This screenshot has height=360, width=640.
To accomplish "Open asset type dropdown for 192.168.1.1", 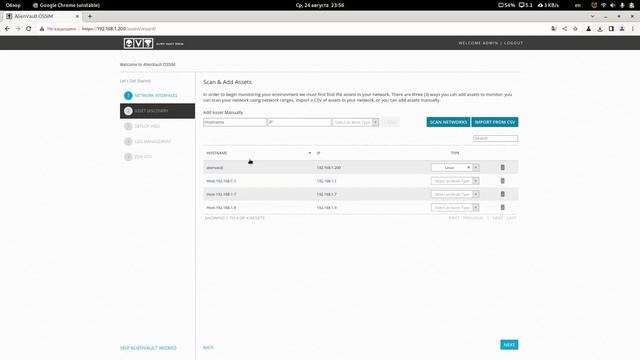I will click(x=455, y=181).
